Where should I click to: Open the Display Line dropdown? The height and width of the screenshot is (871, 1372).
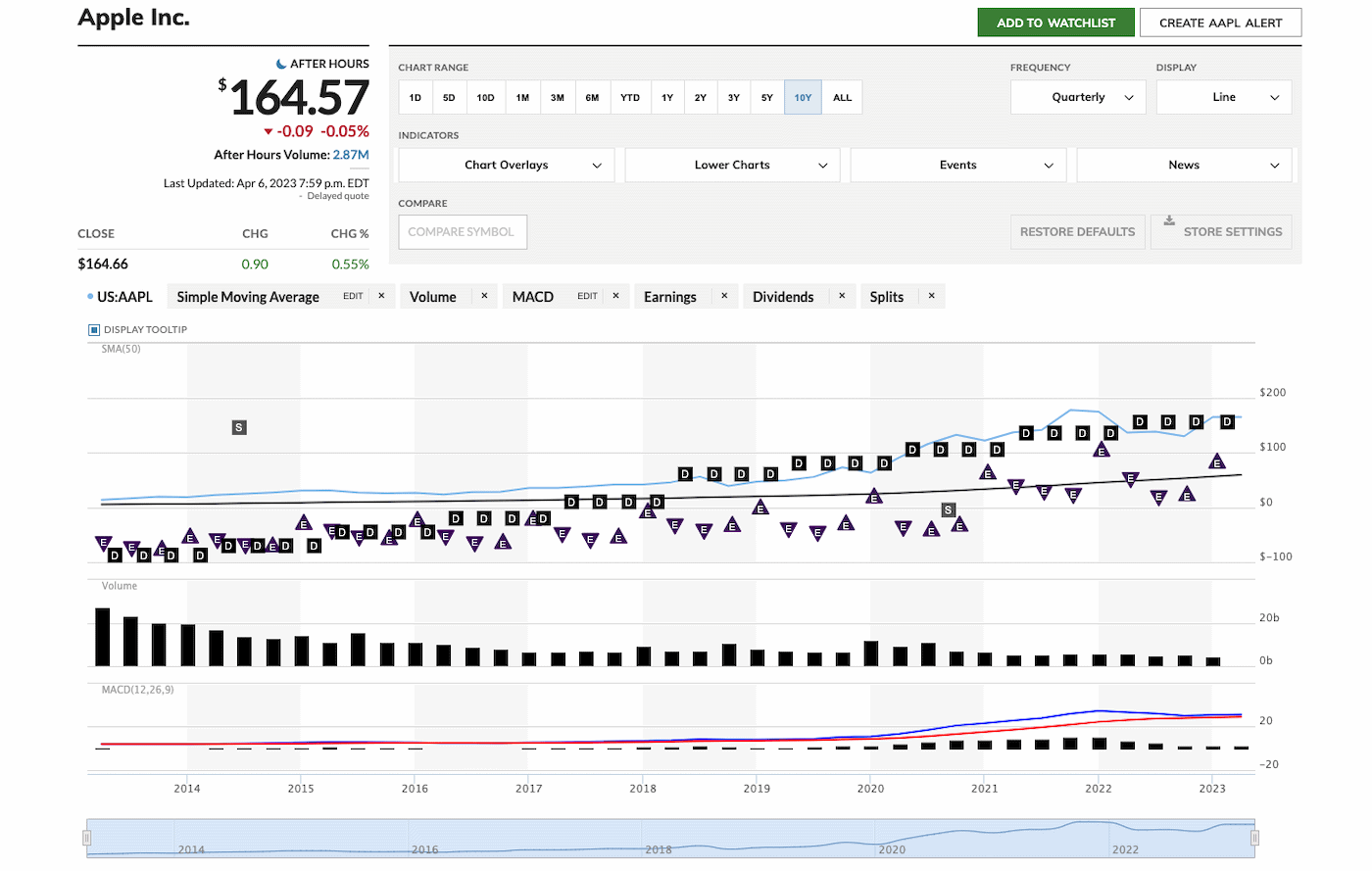(1224, 97)
